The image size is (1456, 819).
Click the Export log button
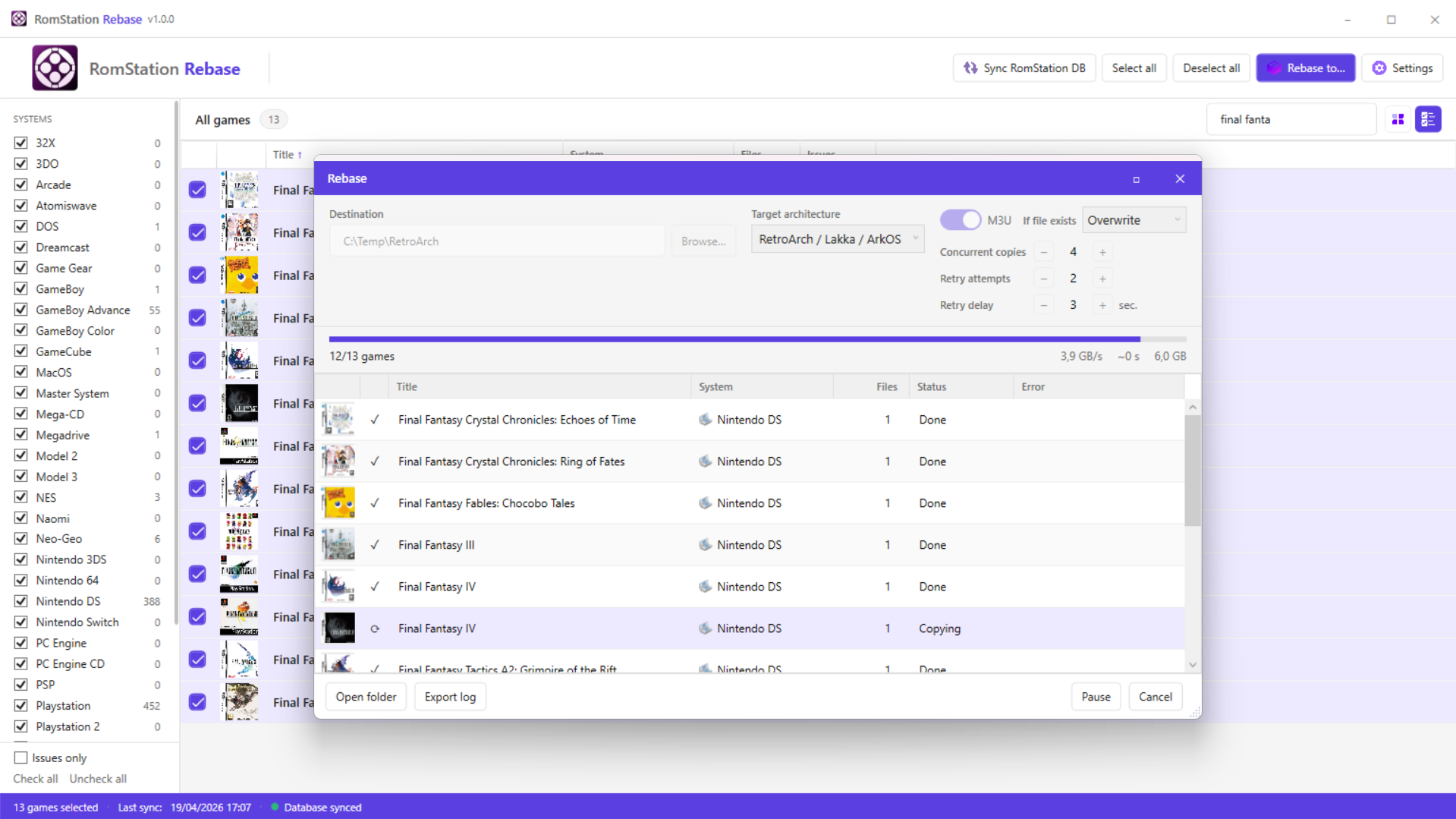(x=450, y=697)
